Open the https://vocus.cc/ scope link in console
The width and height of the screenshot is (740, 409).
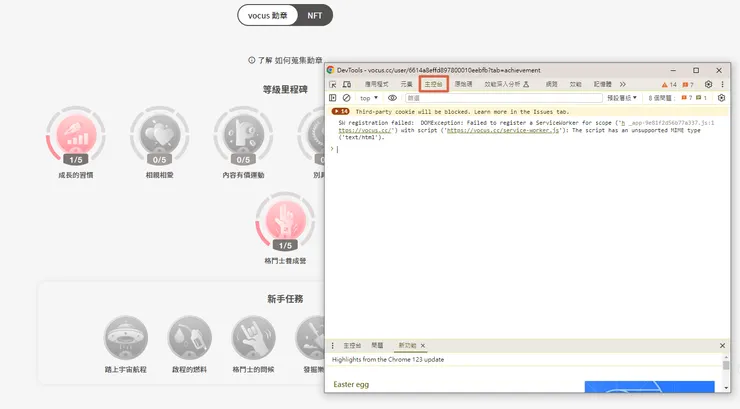[x=365, y=130]
